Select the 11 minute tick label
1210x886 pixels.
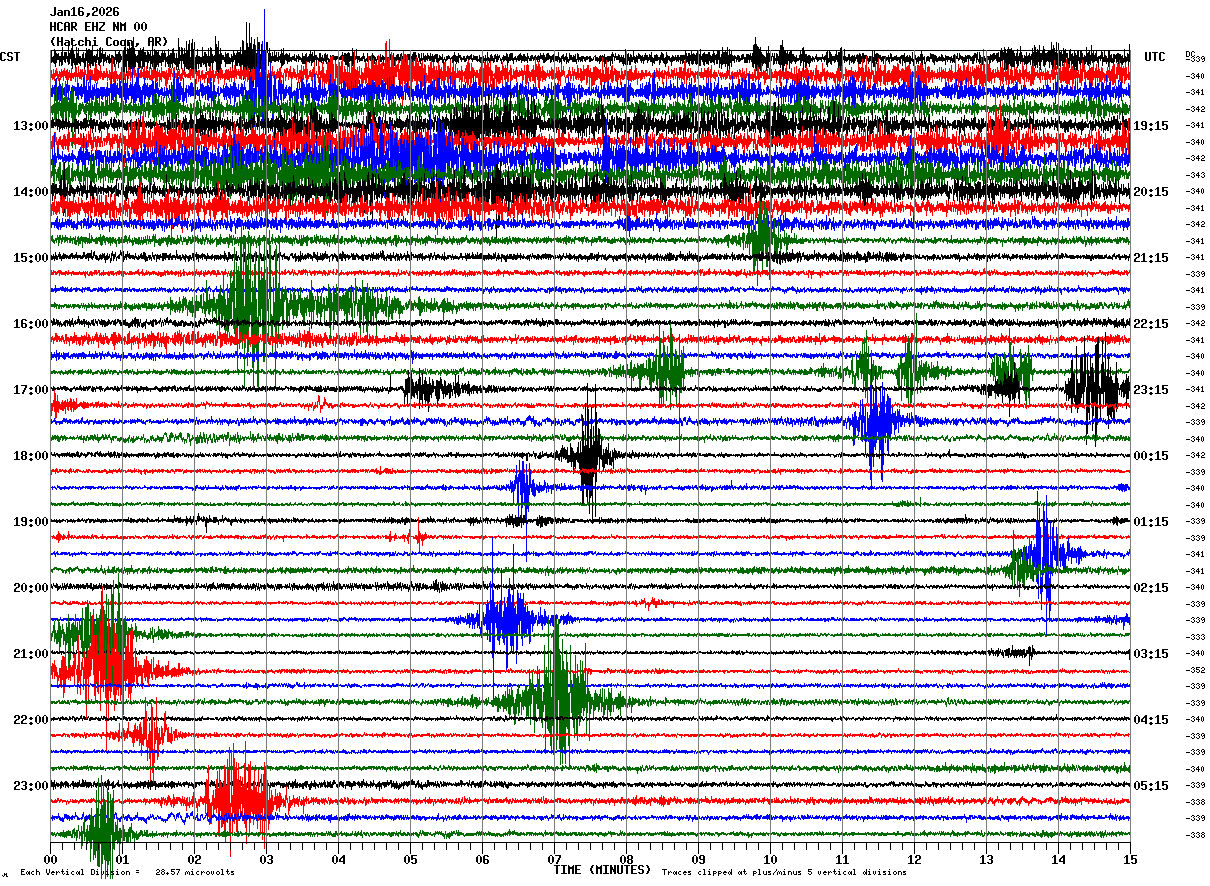[842, 860]
